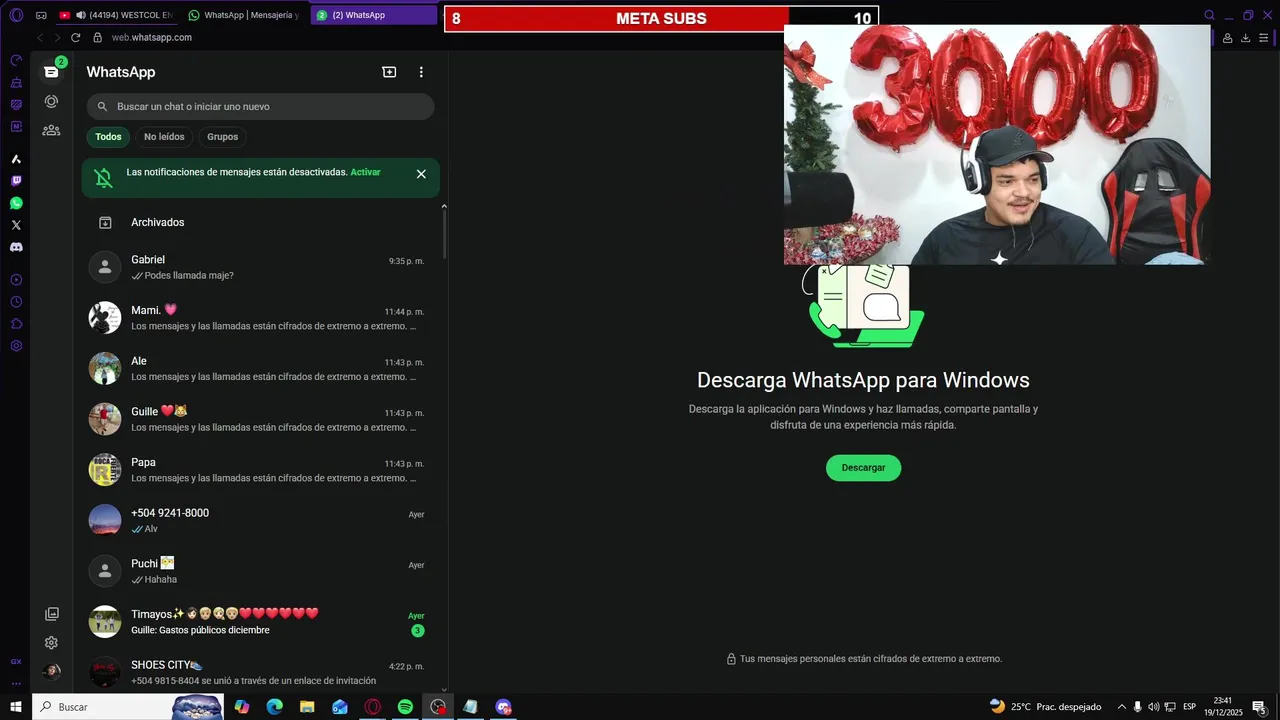1280x720 pixels.
Task: Go back with the browser back arrow
Action: click(x=40, y=37)
